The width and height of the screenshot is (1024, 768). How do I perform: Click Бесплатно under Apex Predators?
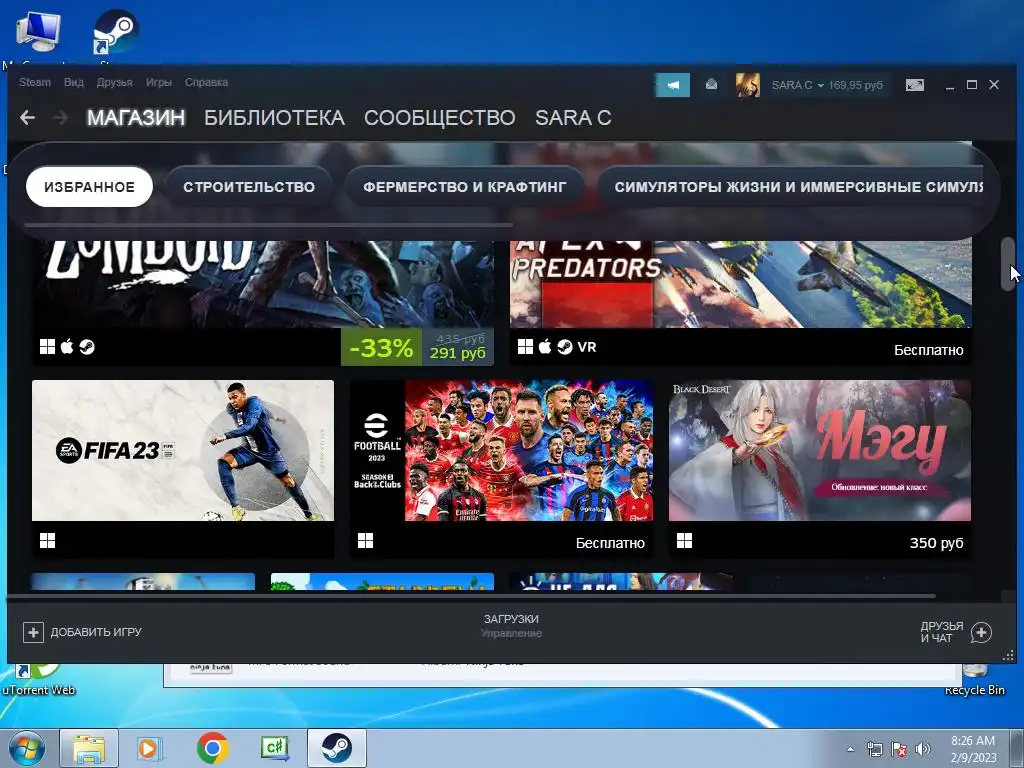929,350
